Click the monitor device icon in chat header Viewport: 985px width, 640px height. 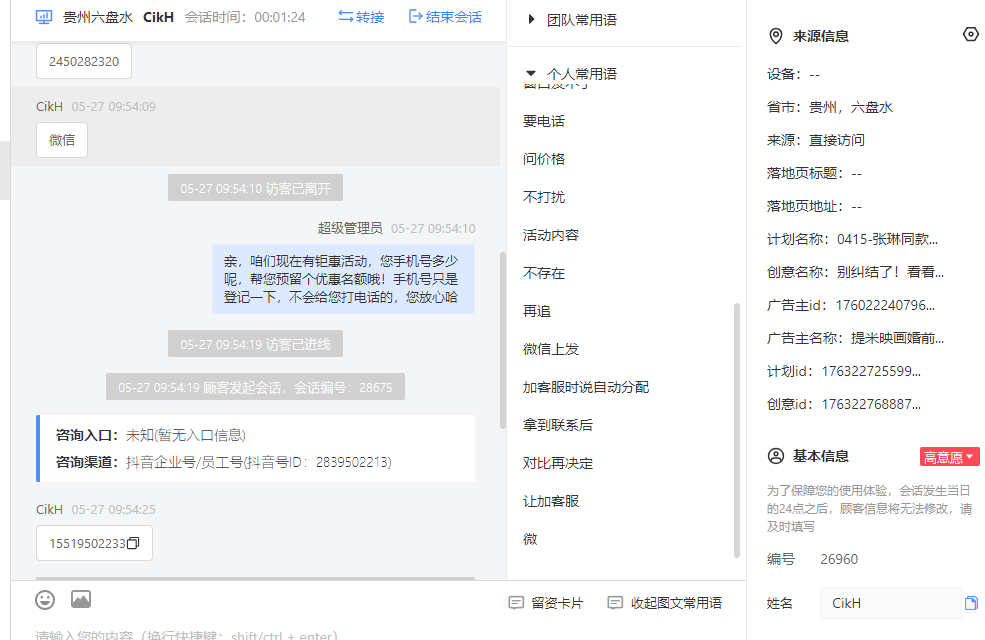[x=44, y=17]
